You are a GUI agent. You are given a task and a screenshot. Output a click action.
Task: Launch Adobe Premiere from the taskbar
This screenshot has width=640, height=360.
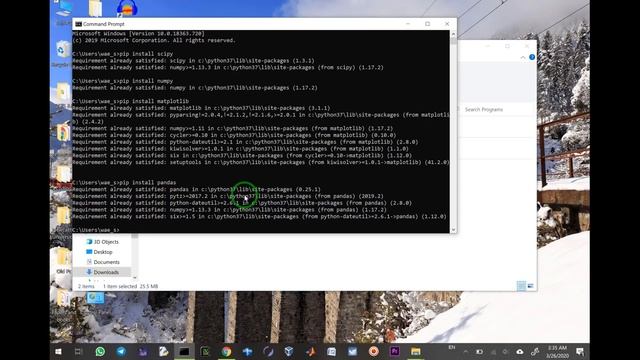(x=395, y=351)
